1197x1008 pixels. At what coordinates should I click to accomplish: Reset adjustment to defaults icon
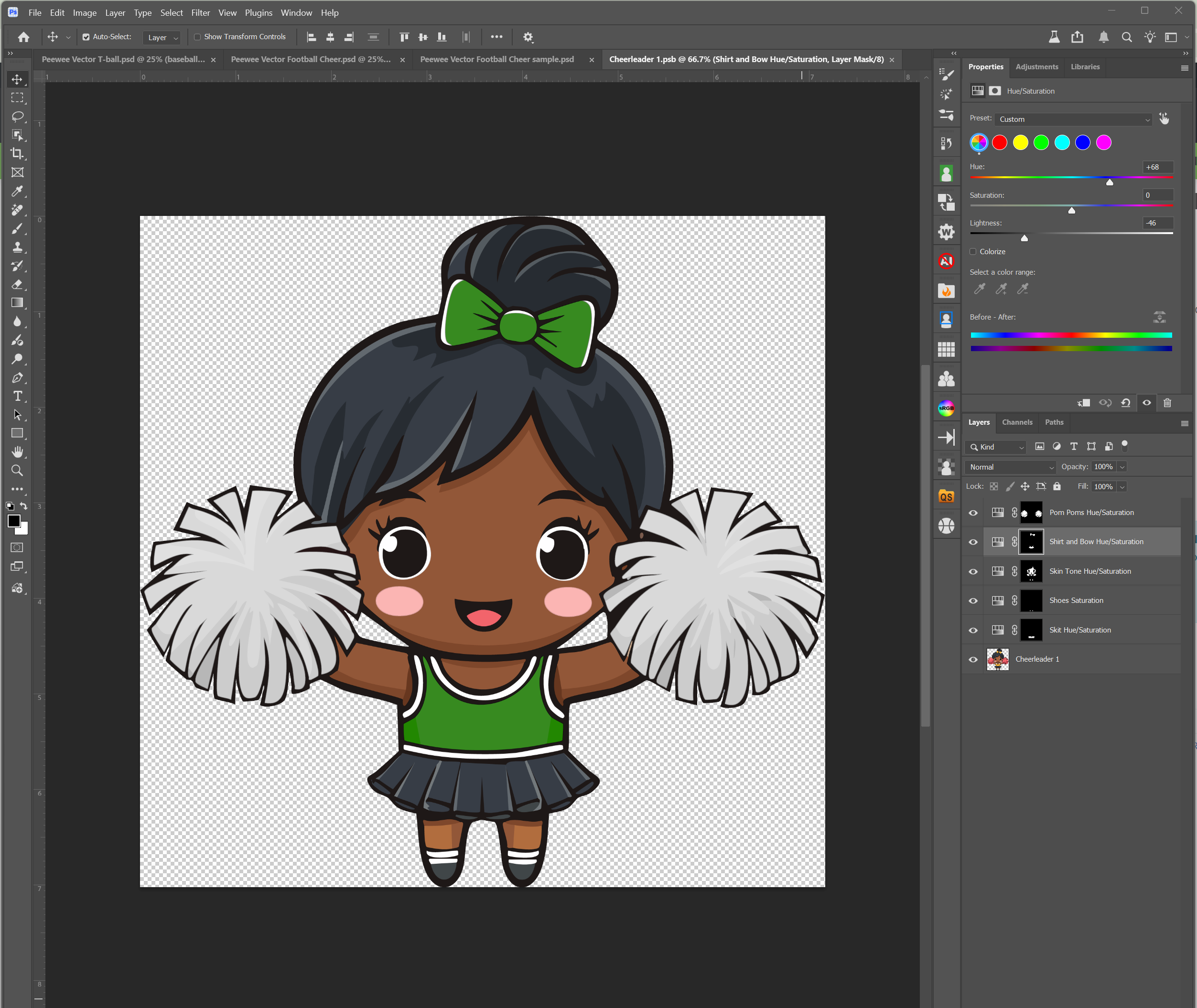pos(1125,403)
